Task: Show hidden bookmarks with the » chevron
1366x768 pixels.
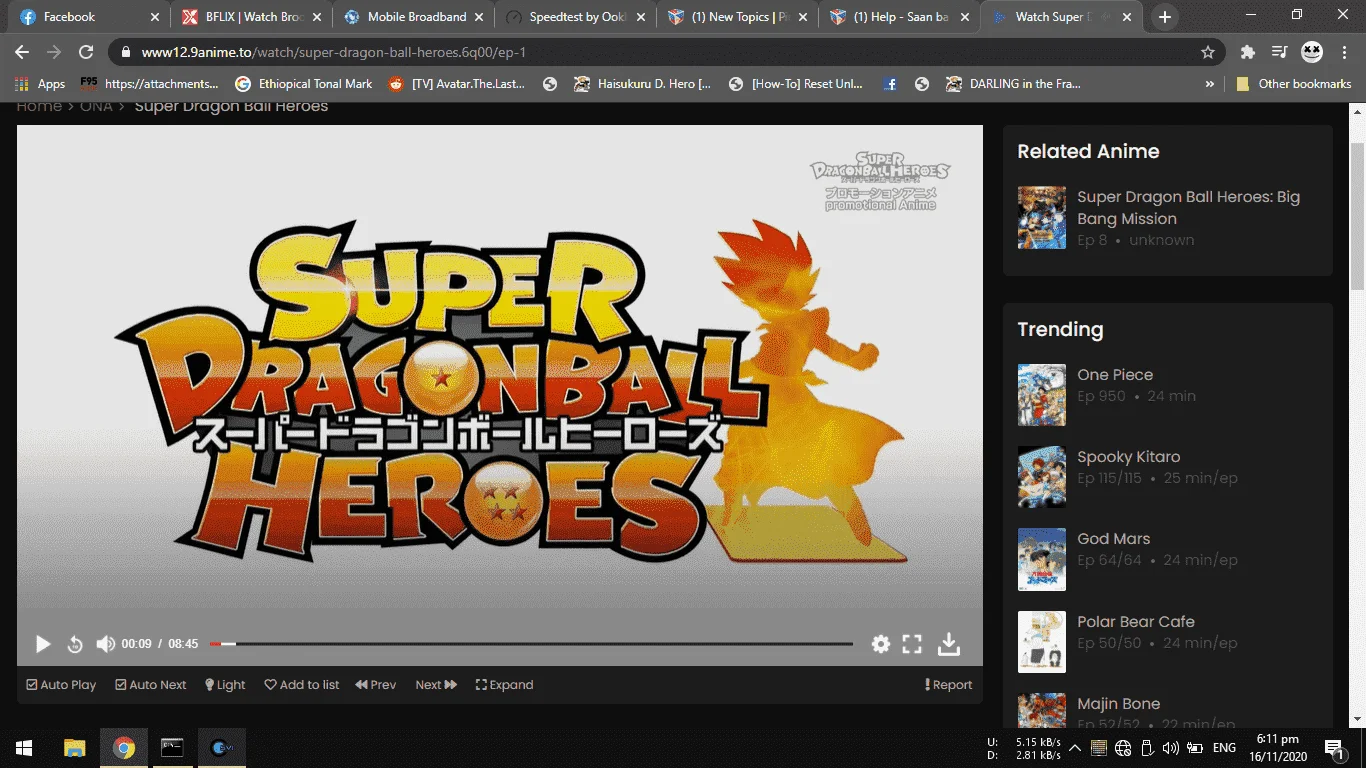Action: pos(1210,84)
